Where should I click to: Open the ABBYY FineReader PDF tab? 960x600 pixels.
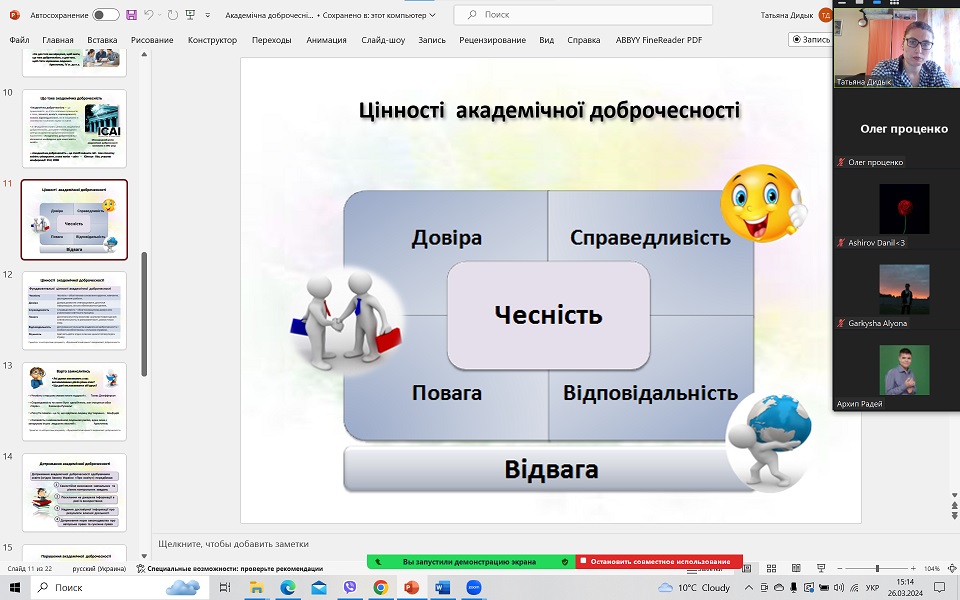tap(659, 40)
